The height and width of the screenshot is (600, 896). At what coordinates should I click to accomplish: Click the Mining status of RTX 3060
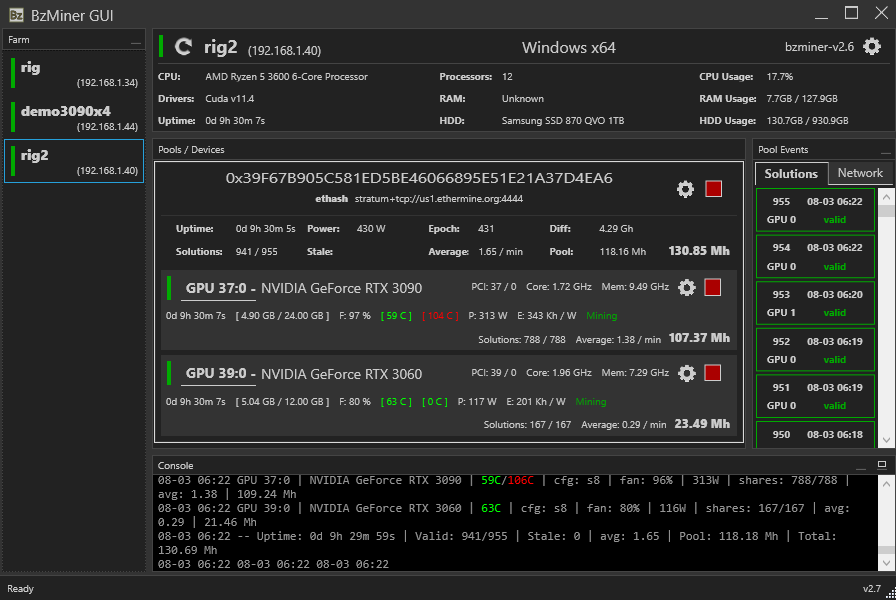pos(590,402)
